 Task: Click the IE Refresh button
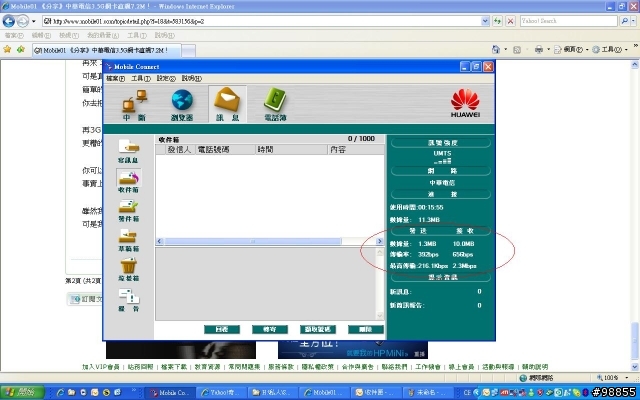click(x=497, y=21)
